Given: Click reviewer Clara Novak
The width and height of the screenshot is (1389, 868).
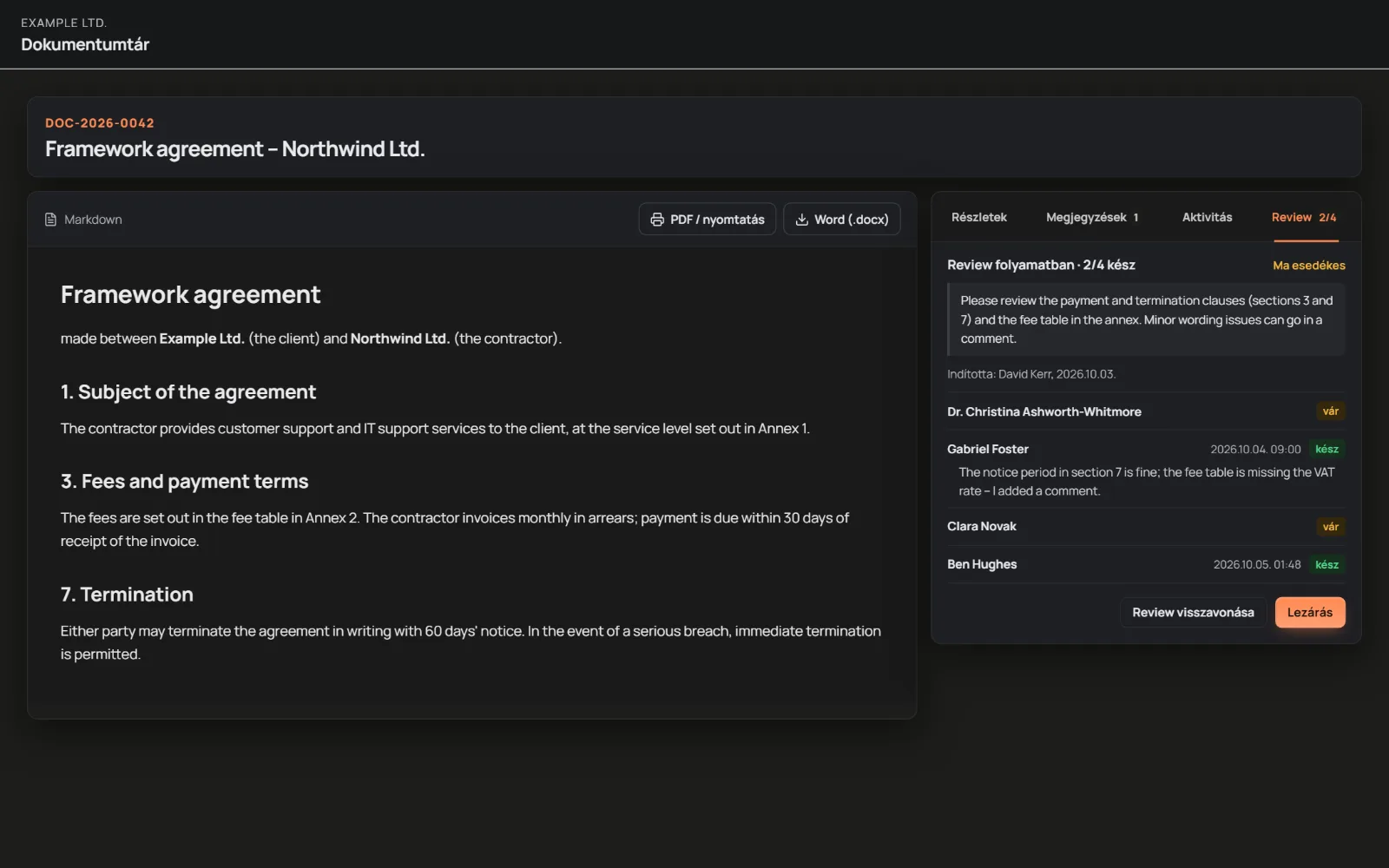Looking at the screenshot, I should (x=982, y=526).
